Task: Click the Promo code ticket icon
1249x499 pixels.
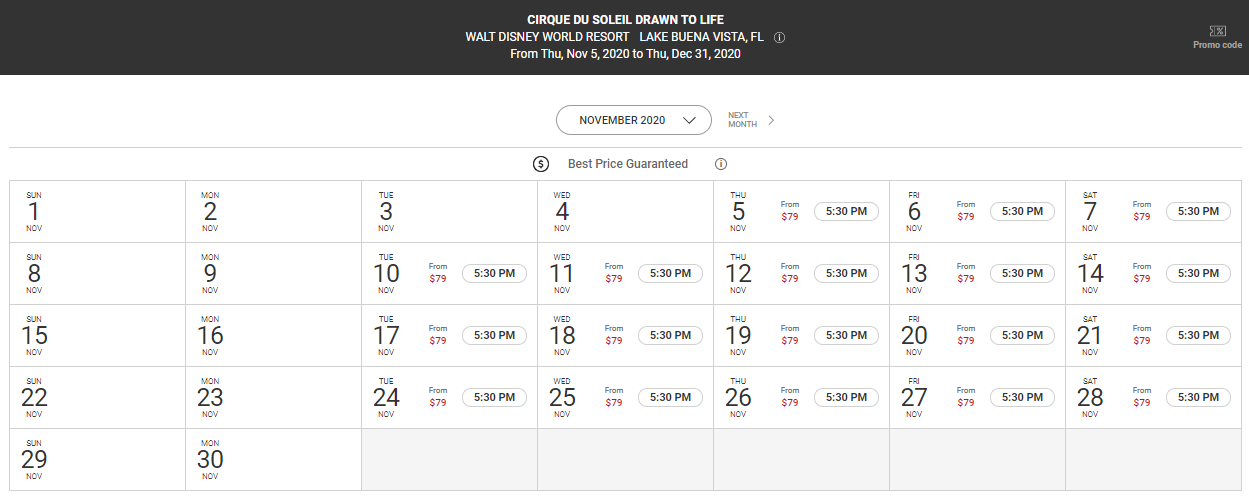Action: click(1217, 32)
